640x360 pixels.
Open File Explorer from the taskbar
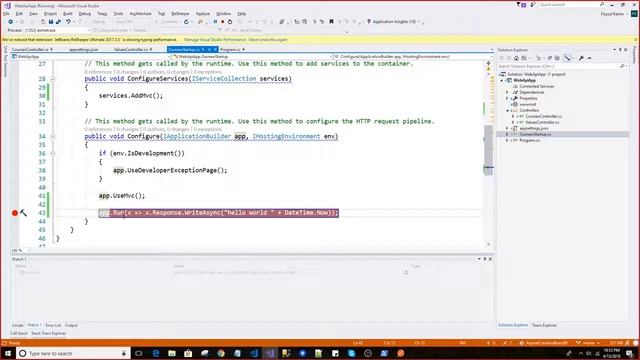coord(172,353)
